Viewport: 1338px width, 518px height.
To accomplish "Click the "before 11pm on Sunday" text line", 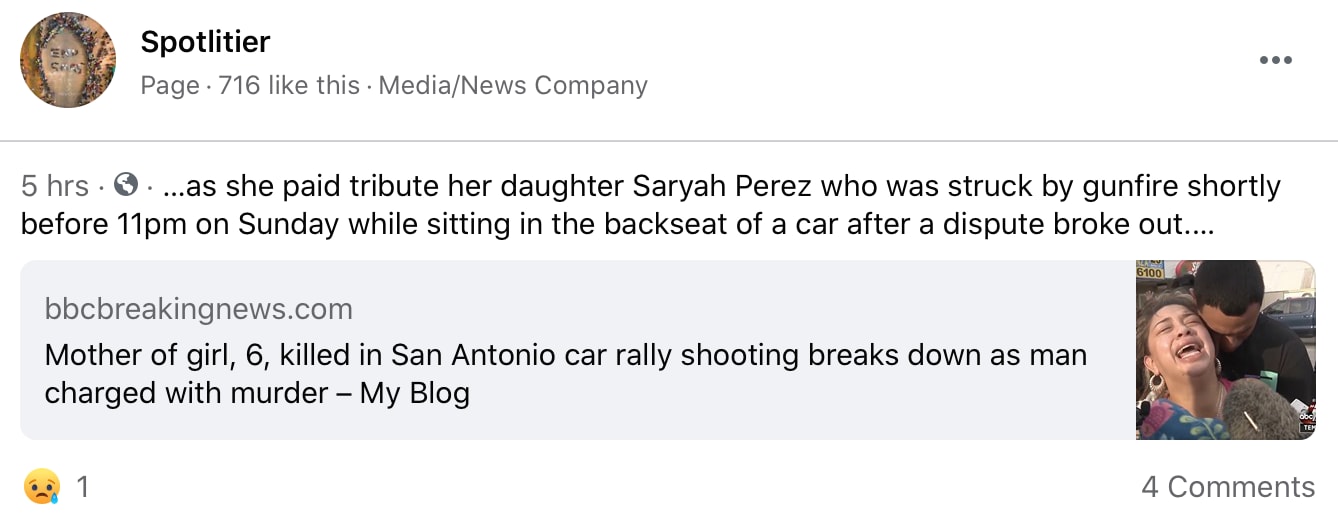I will point(180,224).
